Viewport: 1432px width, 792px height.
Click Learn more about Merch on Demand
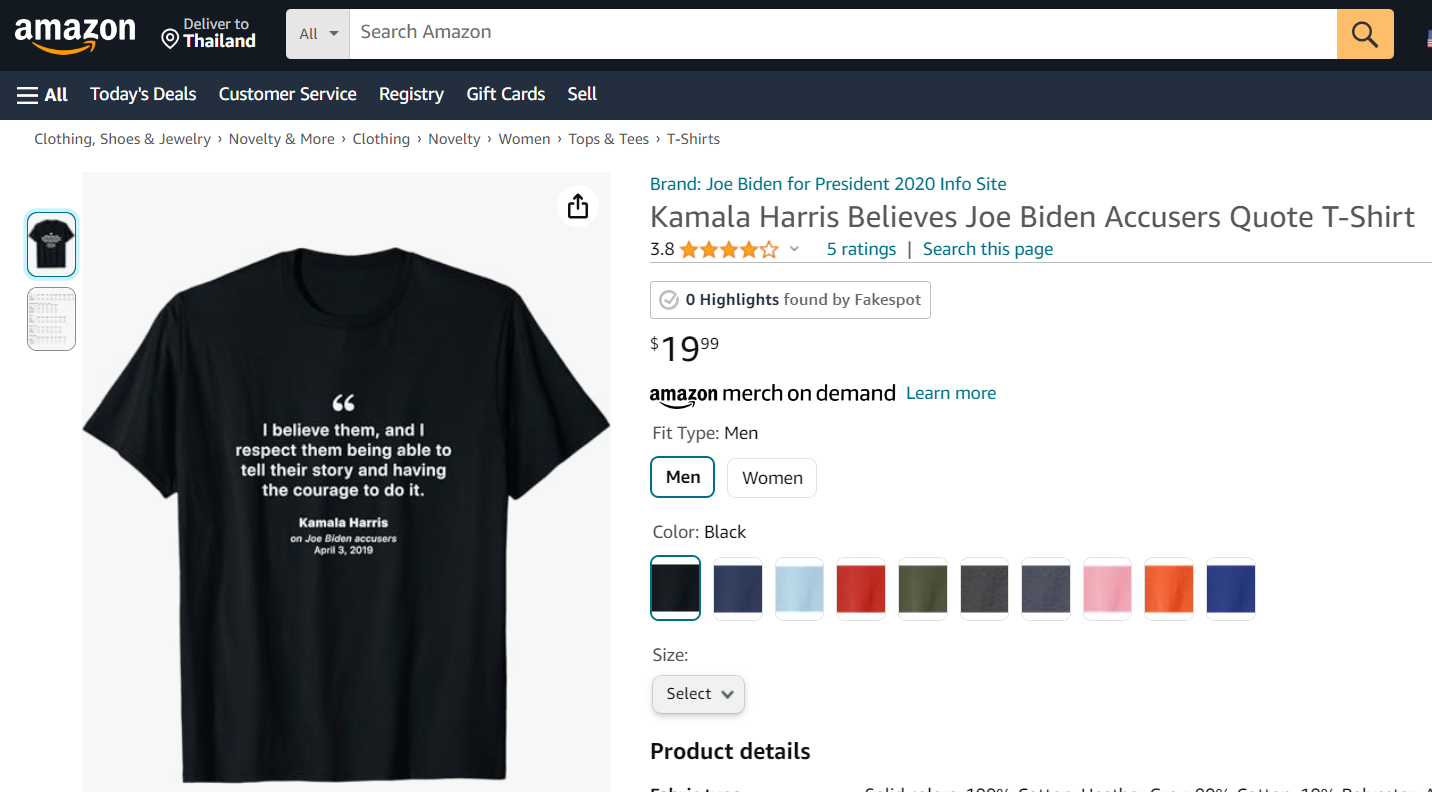(950, 393)
